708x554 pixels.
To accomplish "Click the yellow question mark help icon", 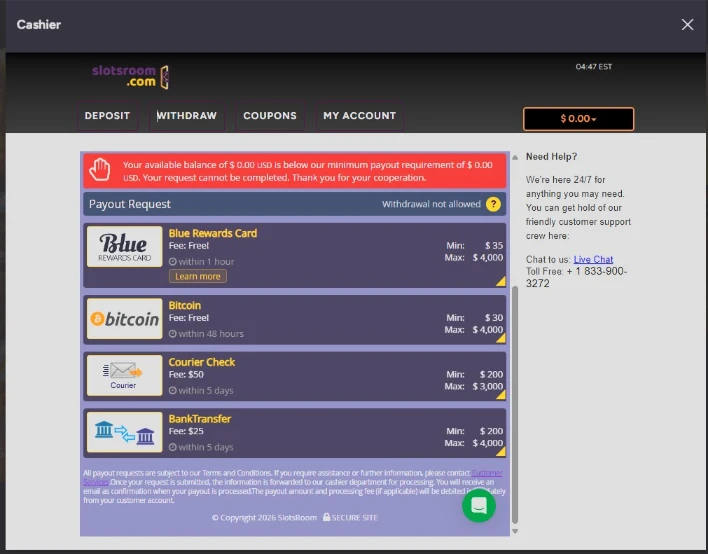I will [x=493, y=204].
